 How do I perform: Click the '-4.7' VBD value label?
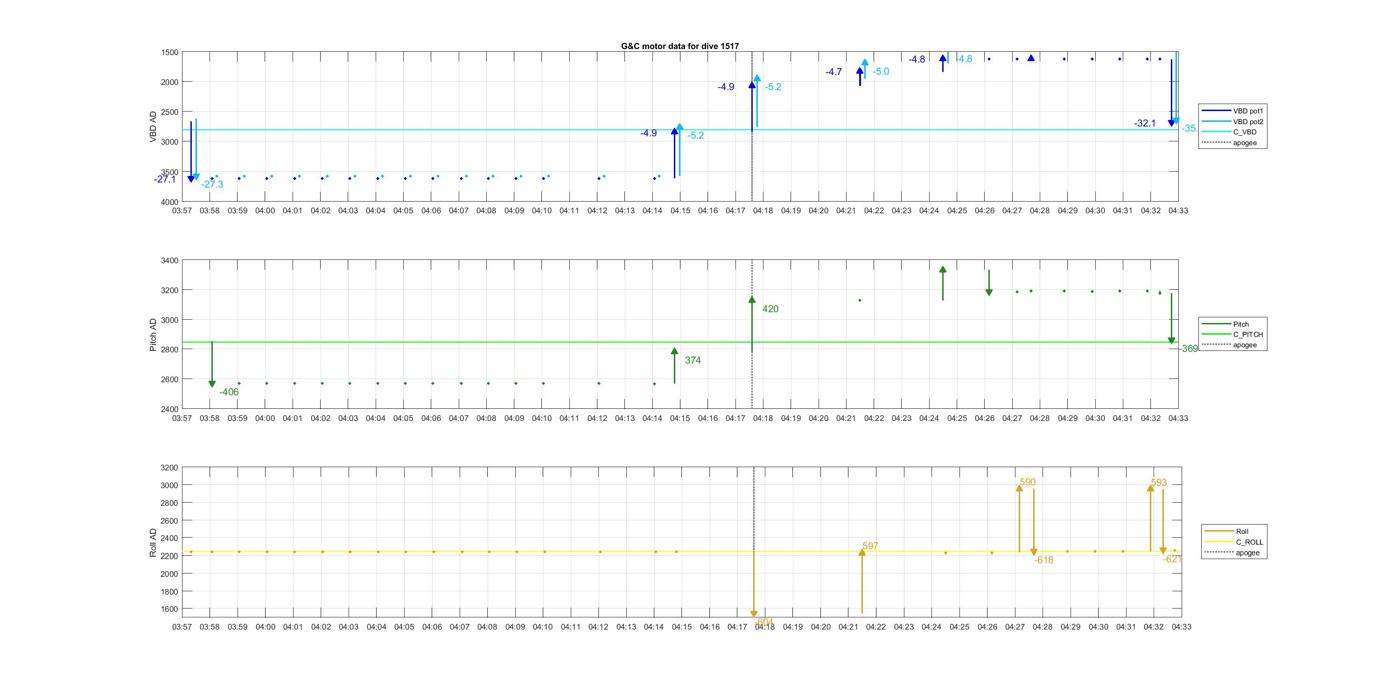(x=834, y=72)
